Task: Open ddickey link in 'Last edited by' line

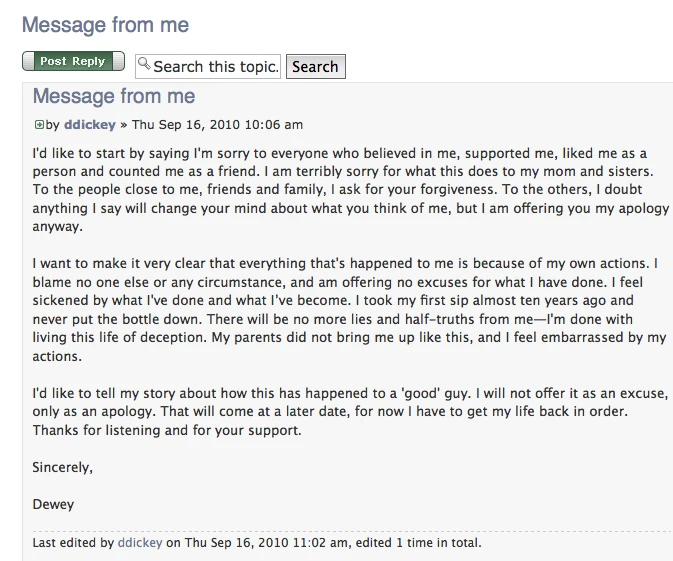Action: [x=138, y=544]
